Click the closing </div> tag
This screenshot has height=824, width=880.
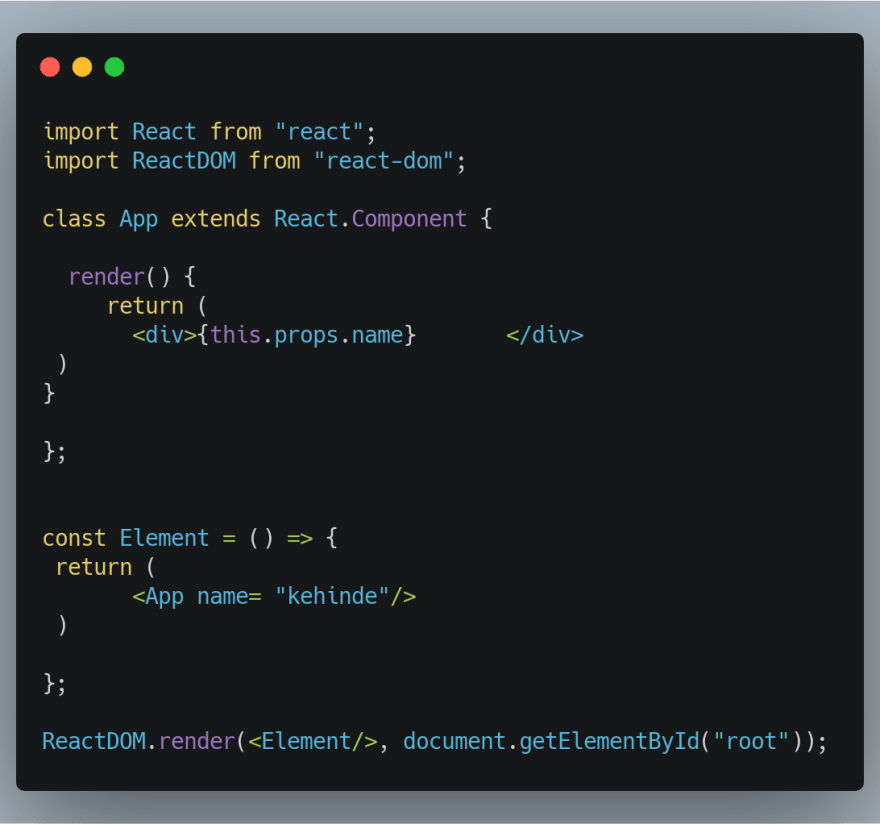pos(545,336)
